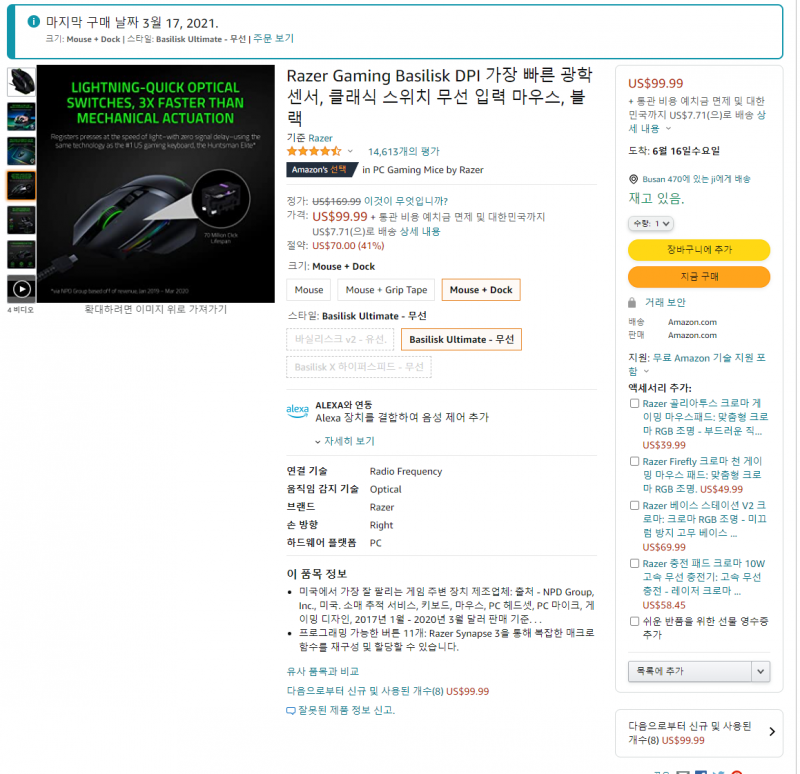Viewport: 800px width, 774px height.
Task: Open Razer 골리아투스 크로마 accessory link
Action: pyautogui.click(x=705, y=417)
